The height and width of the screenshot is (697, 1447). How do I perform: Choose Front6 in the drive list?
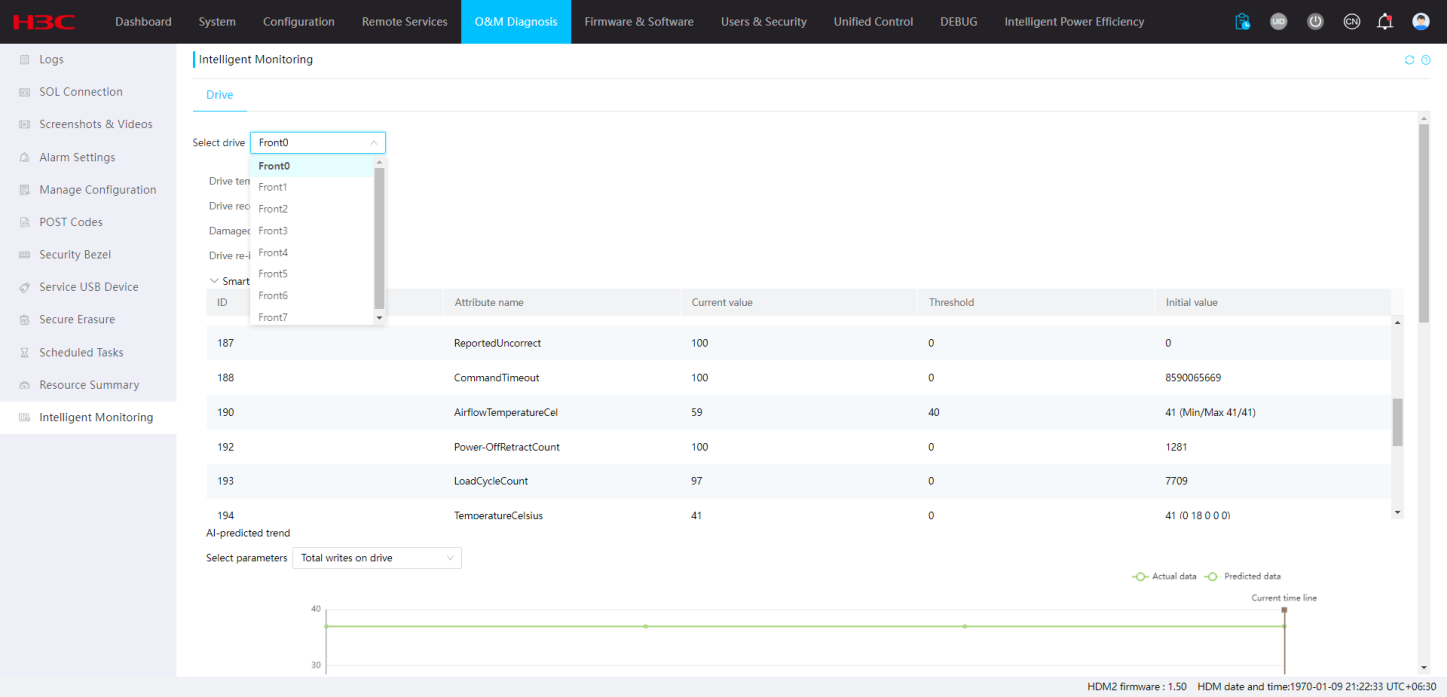pyautogui.click(x=312, y=296)
